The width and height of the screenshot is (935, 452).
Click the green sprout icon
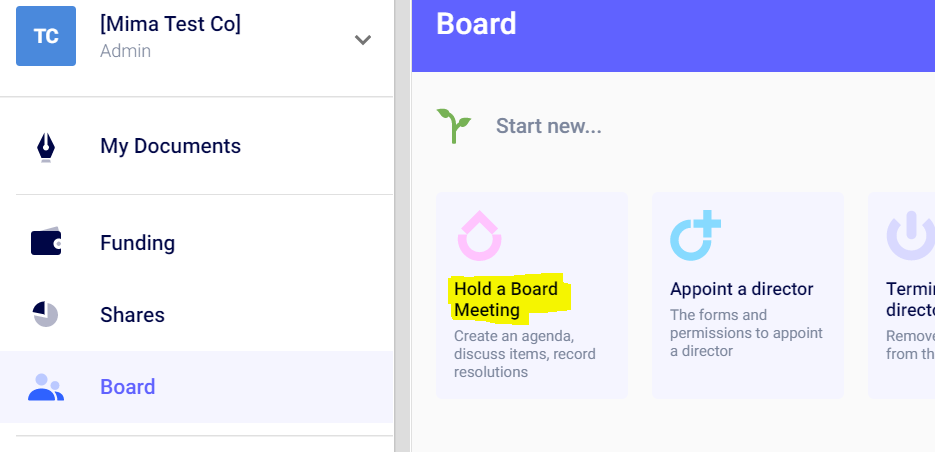pos(453,126)
